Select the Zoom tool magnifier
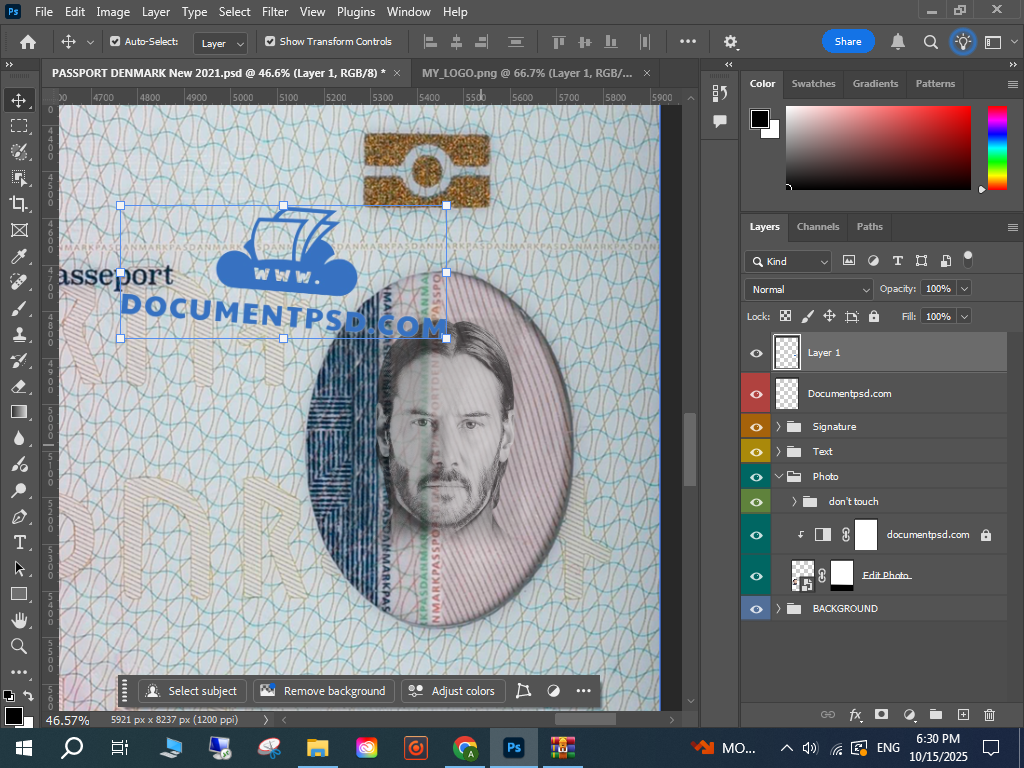 click(x=19, y=646)
